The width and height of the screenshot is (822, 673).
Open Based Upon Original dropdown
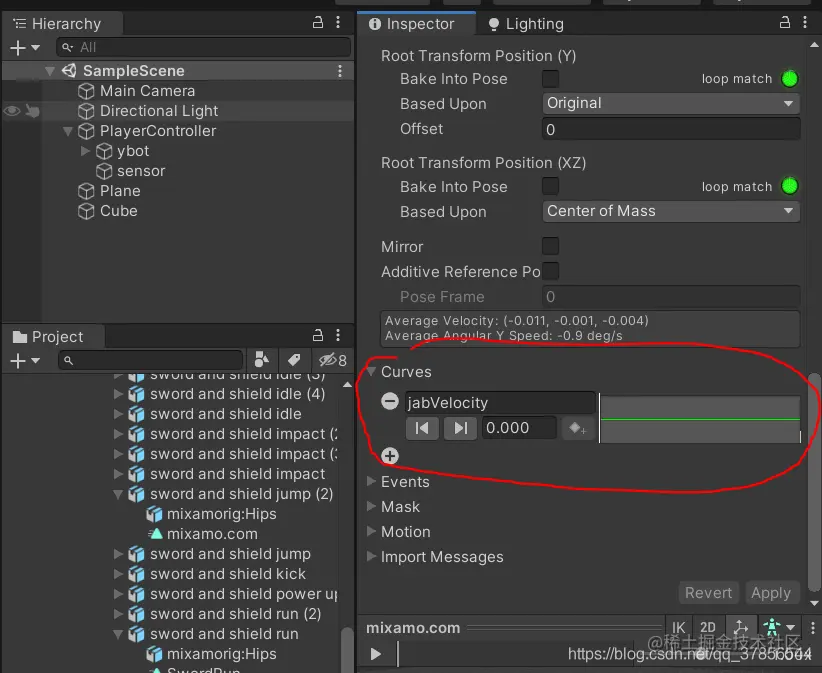coord(670,103)
